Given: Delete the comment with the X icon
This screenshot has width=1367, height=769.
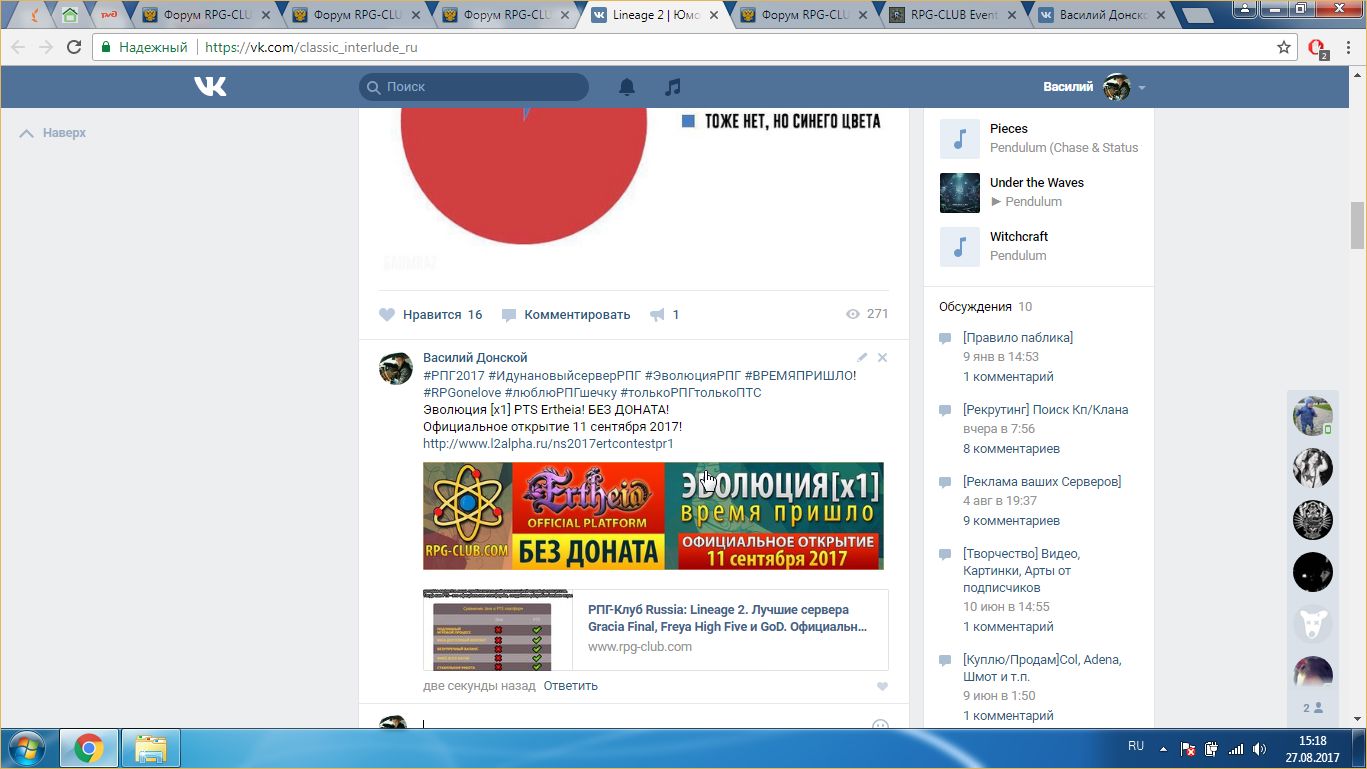Looking at the screenshot, I should (882, 357).
